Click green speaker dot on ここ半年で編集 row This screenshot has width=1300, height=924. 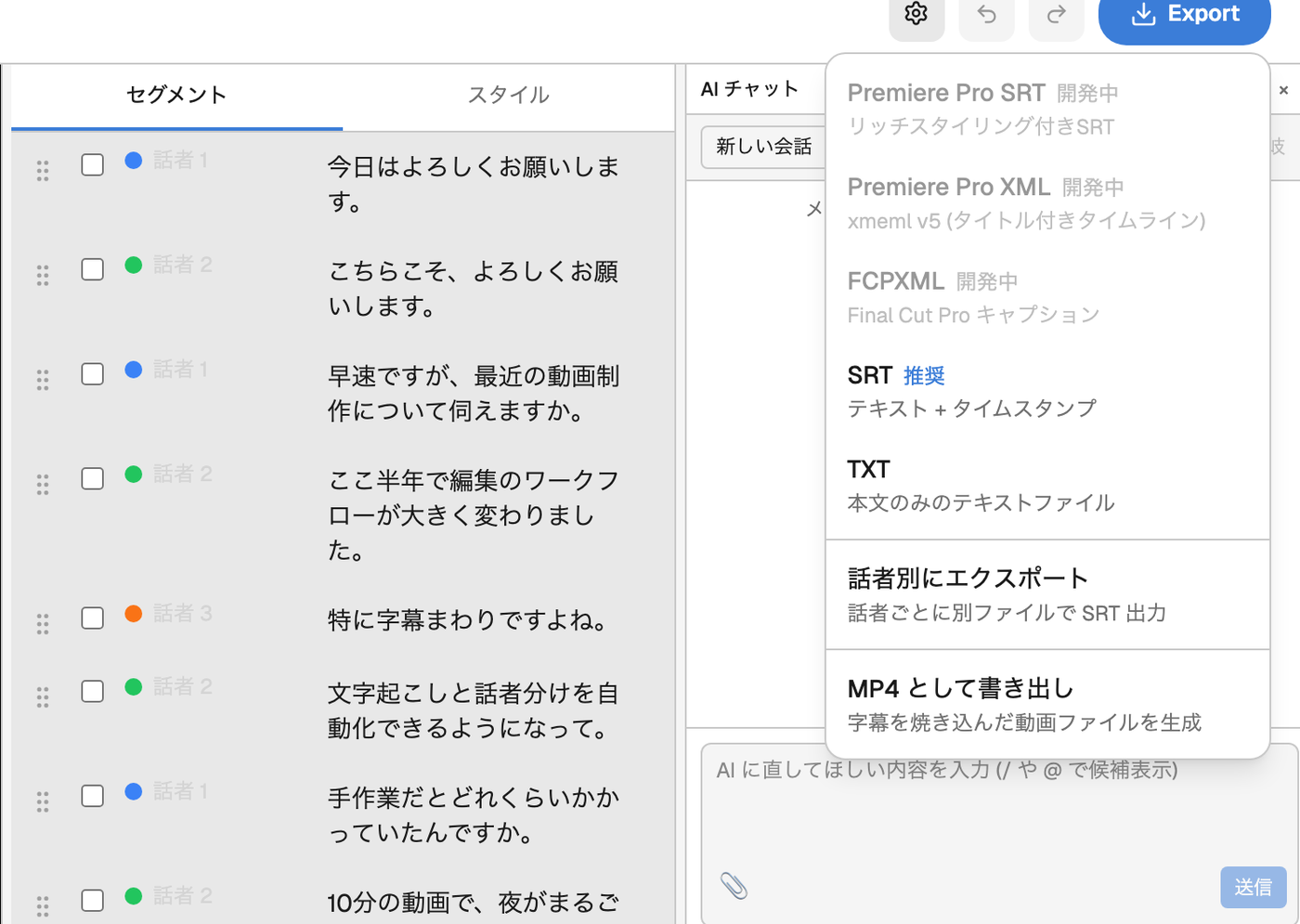[x=134, y=474]
